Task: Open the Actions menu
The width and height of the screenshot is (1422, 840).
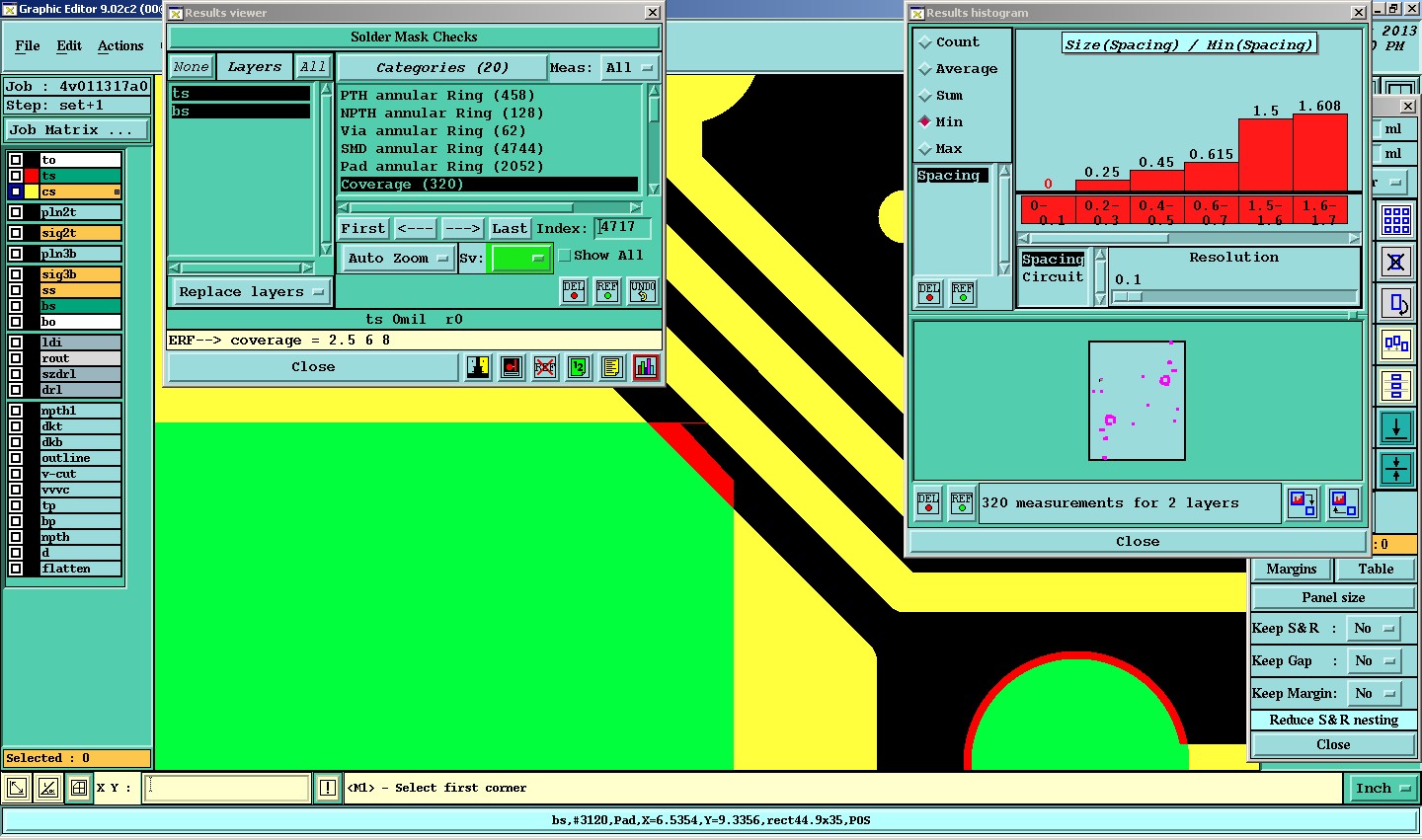Action: click(120, 46)
